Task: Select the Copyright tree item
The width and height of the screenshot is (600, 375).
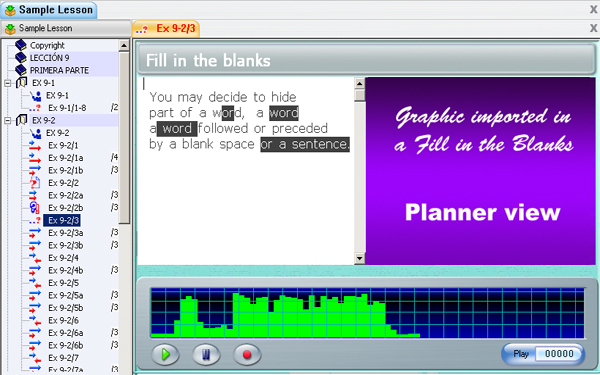Action: (x=47, y=46)
